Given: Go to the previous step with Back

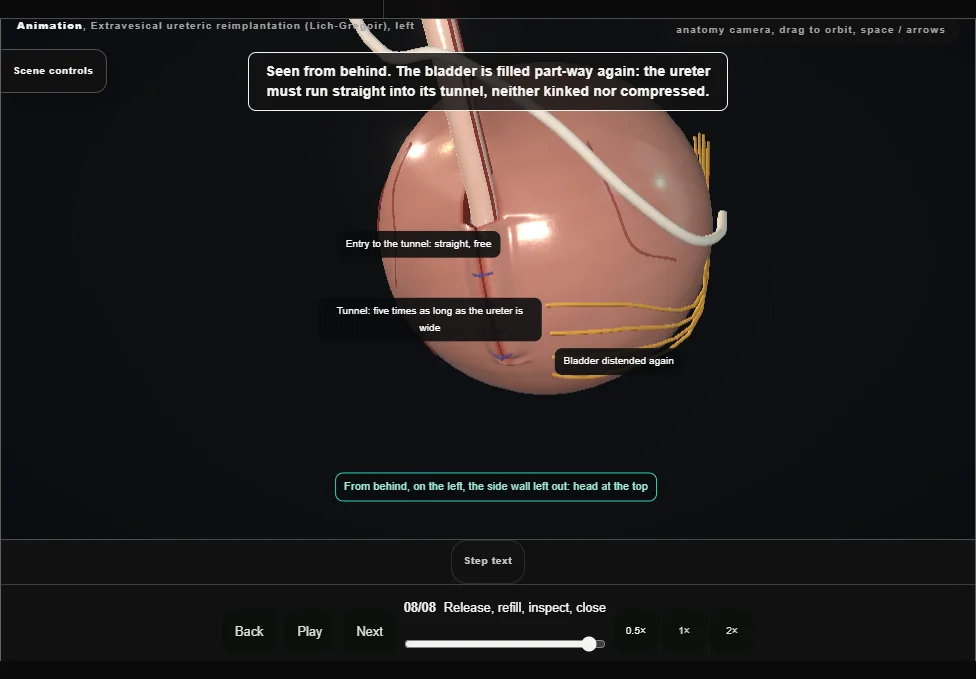Looking at the screenshot, I should (249, 631).
